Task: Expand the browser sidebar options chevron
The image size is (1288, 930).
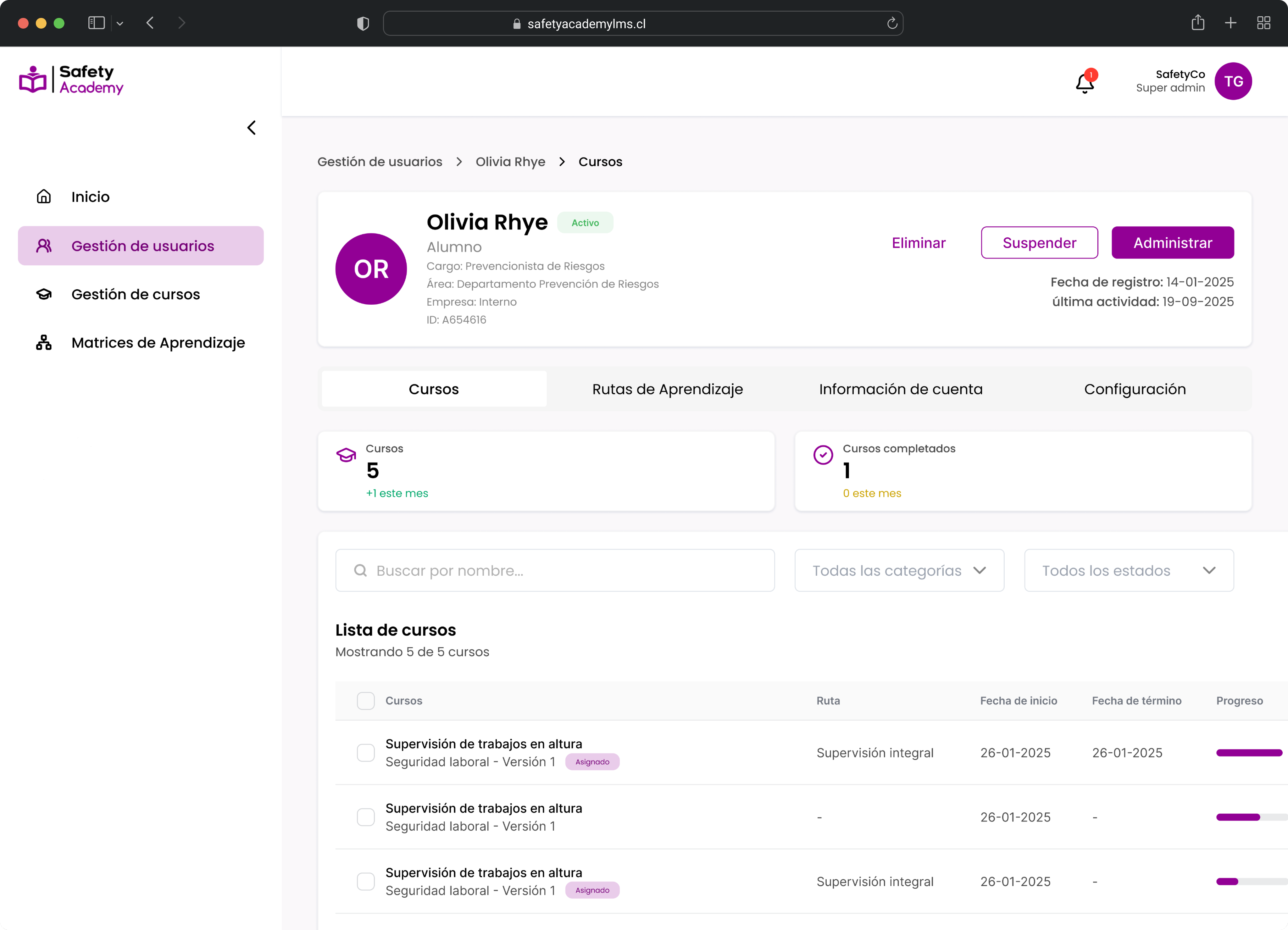Action: pos(120,23)
